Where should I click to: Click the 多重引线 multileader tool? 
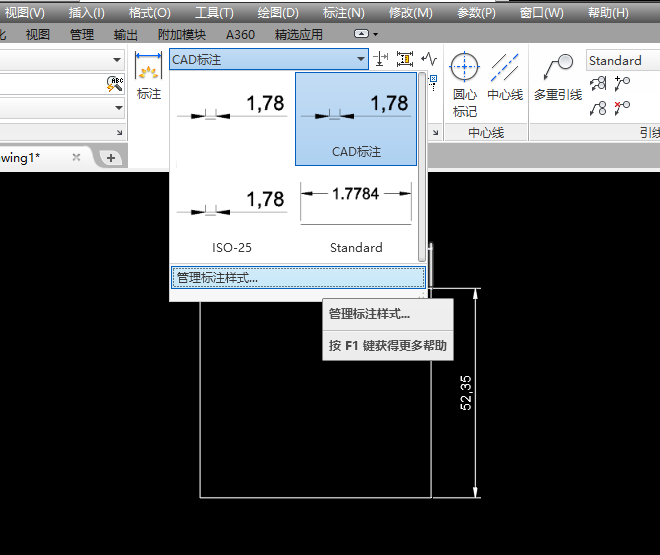(558, 77)
